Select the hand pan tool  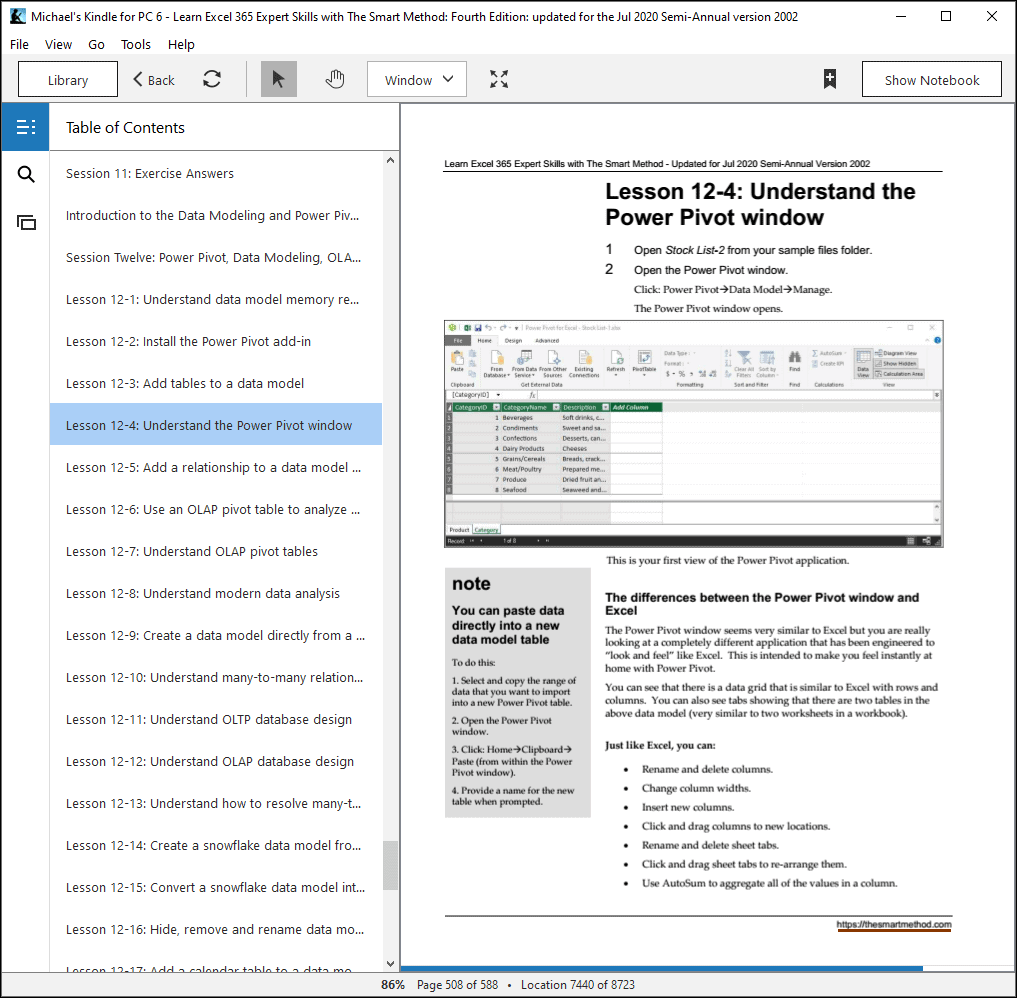[x=335, y=79]
